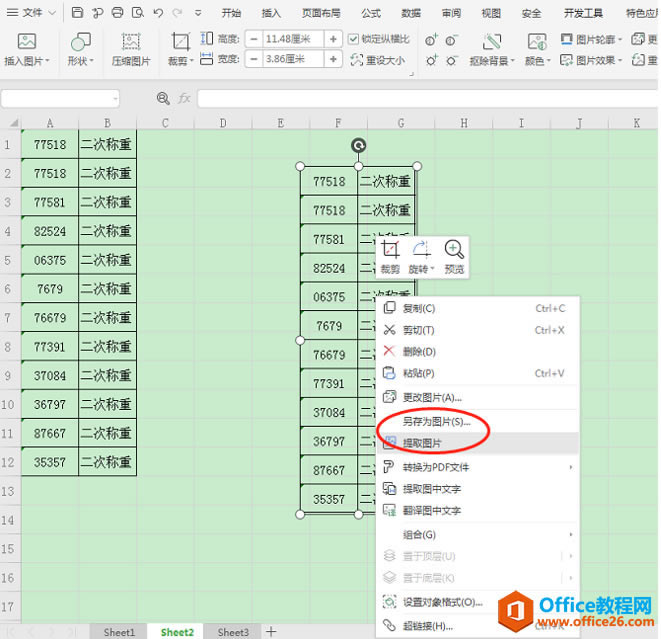This screenshot has width=661, height=639.
Task: Click the 重设大小 reset size button
Action: tap(378, 60)
